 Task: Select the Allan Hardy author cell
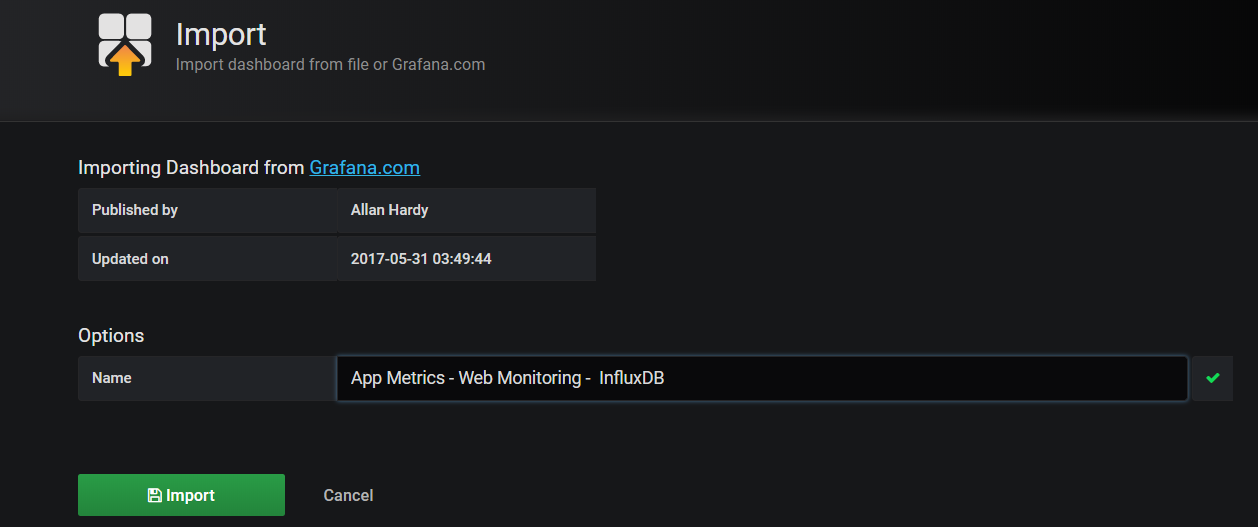(467, 210)
